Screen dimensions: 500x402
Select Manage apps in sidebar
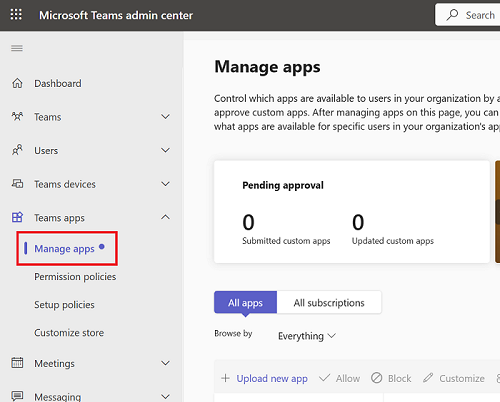(x=65, y=249)
